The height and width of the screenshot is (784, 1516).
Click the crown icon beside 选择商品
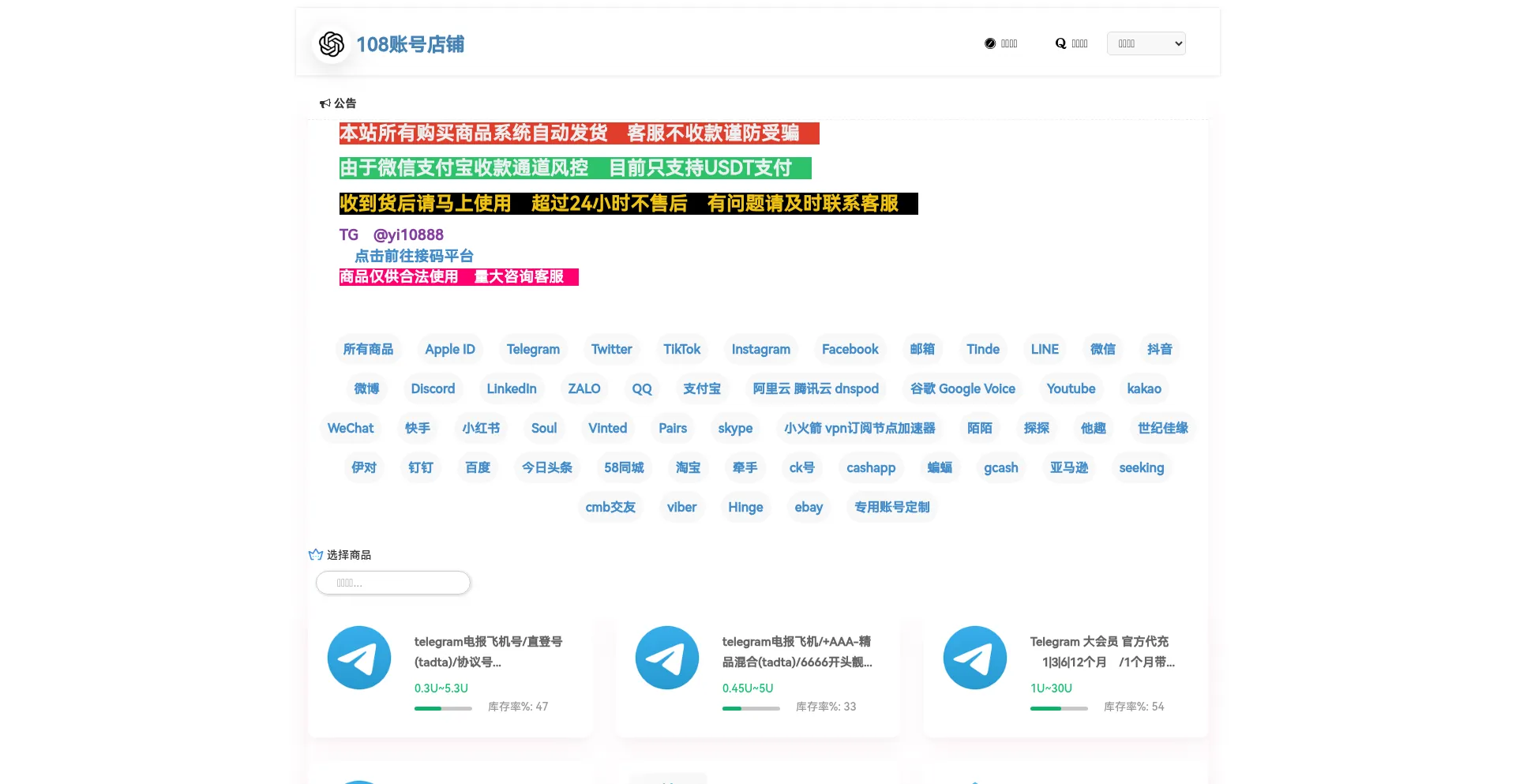tap(316, 555)
